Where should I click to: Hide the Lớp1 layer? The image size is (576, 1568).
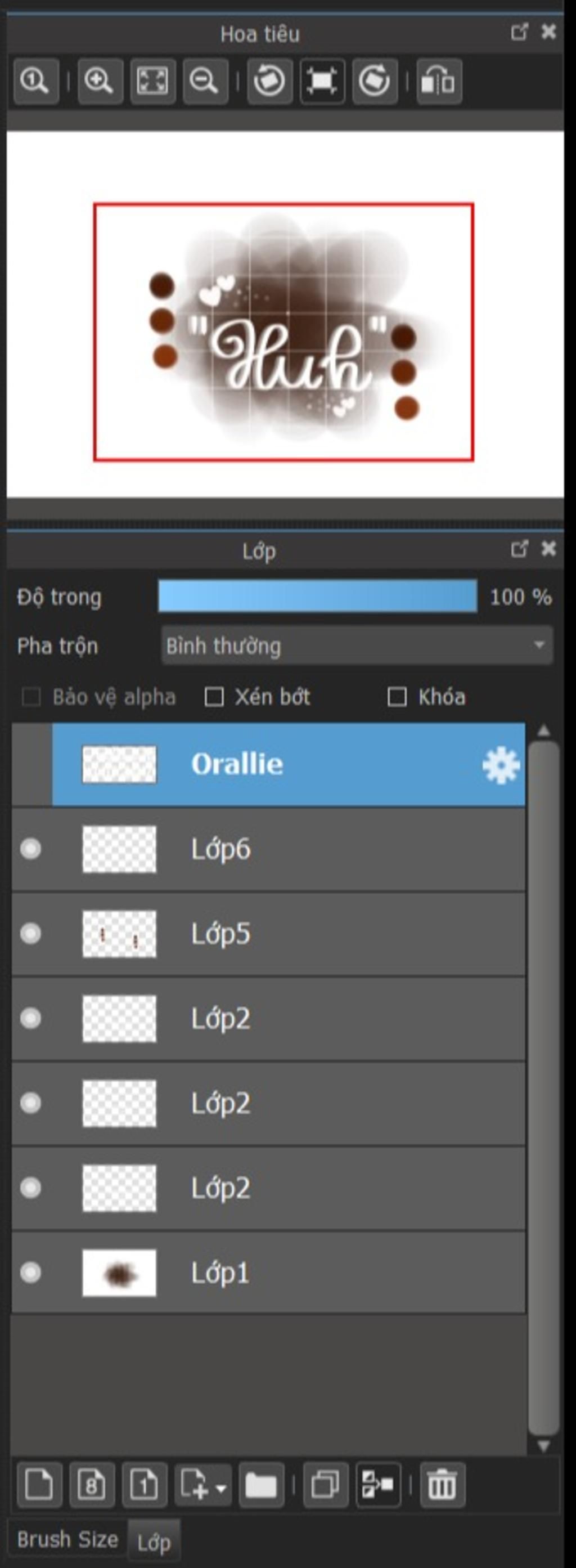pos(30,1272)
